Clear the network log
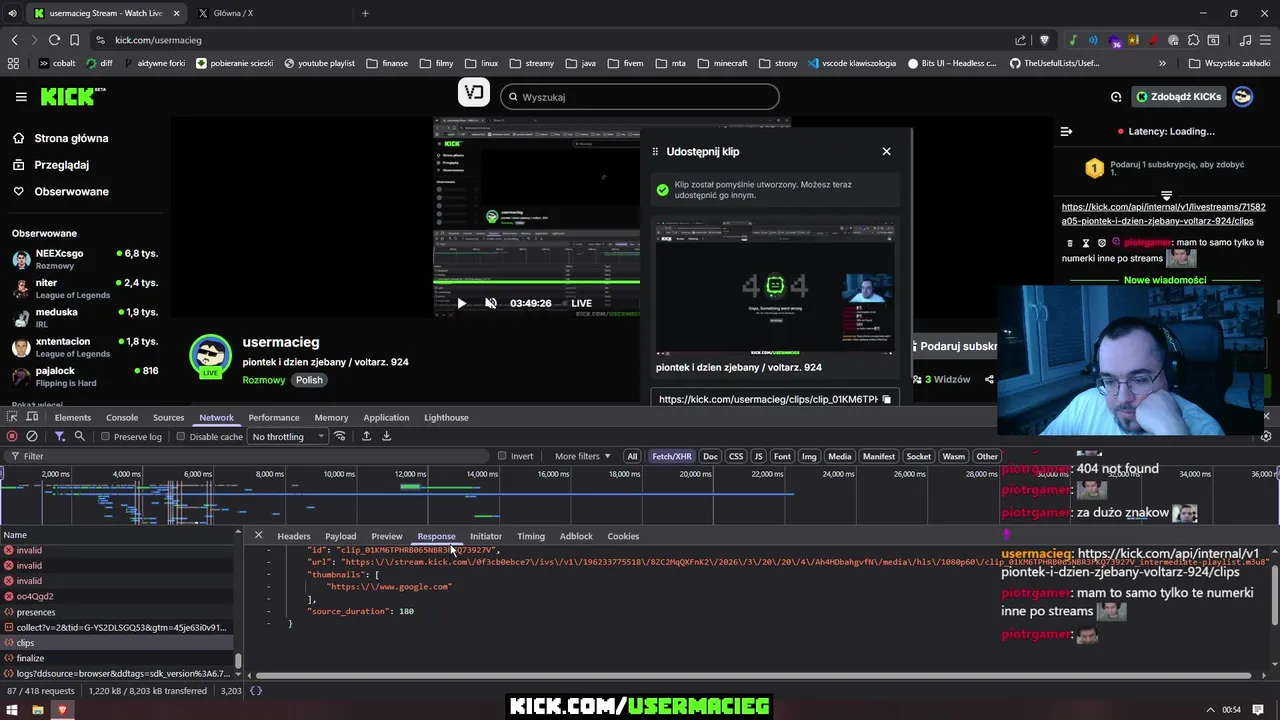The width and height of the screenshot is (1280, 720). point(32,436)
